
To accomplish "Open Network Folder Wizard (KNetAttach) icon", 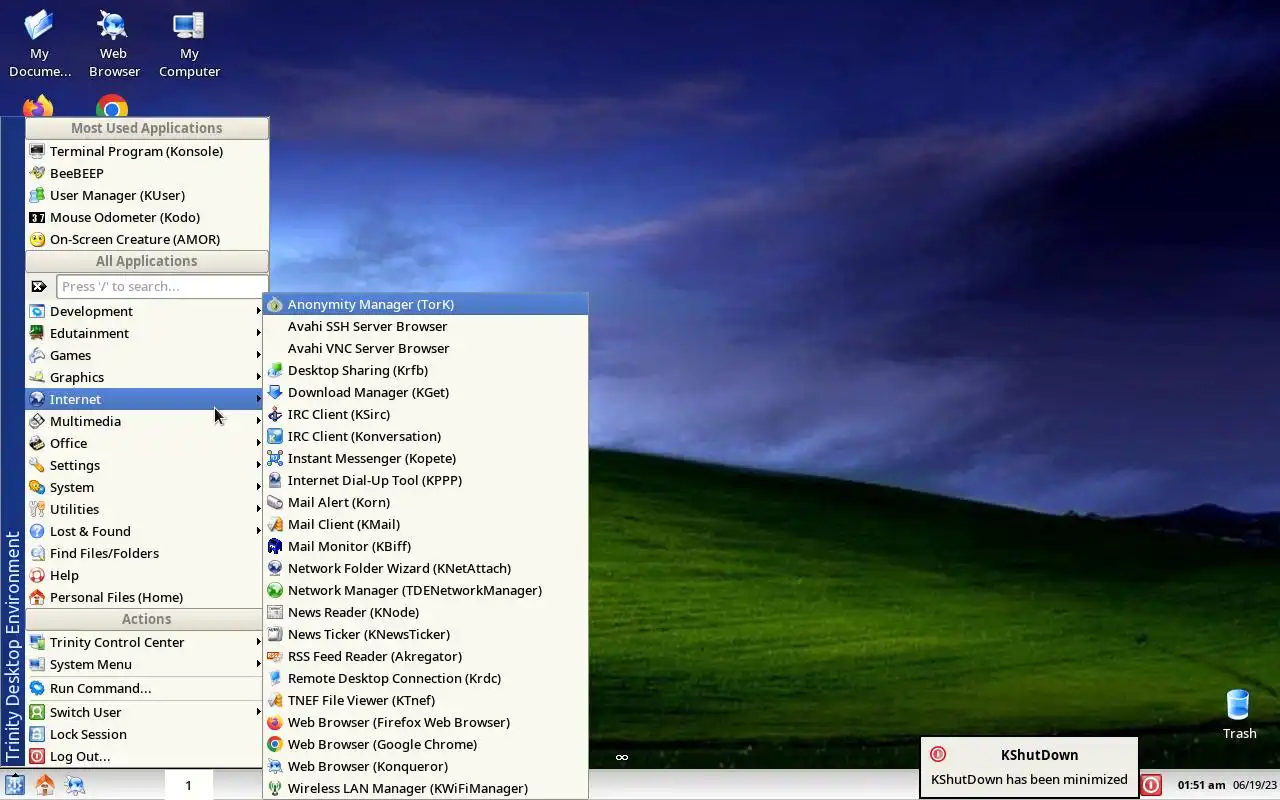I will 275,568.
